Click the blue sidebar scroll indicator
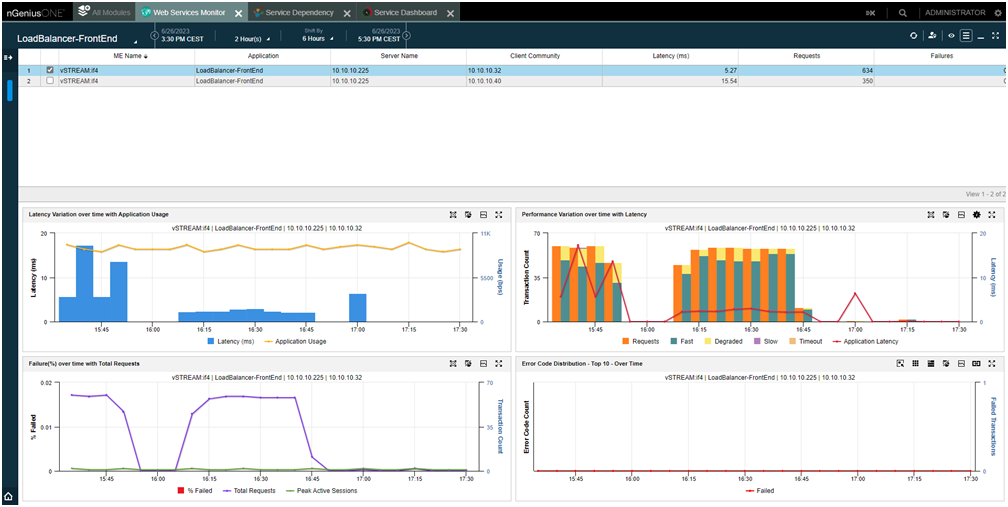 10,91
